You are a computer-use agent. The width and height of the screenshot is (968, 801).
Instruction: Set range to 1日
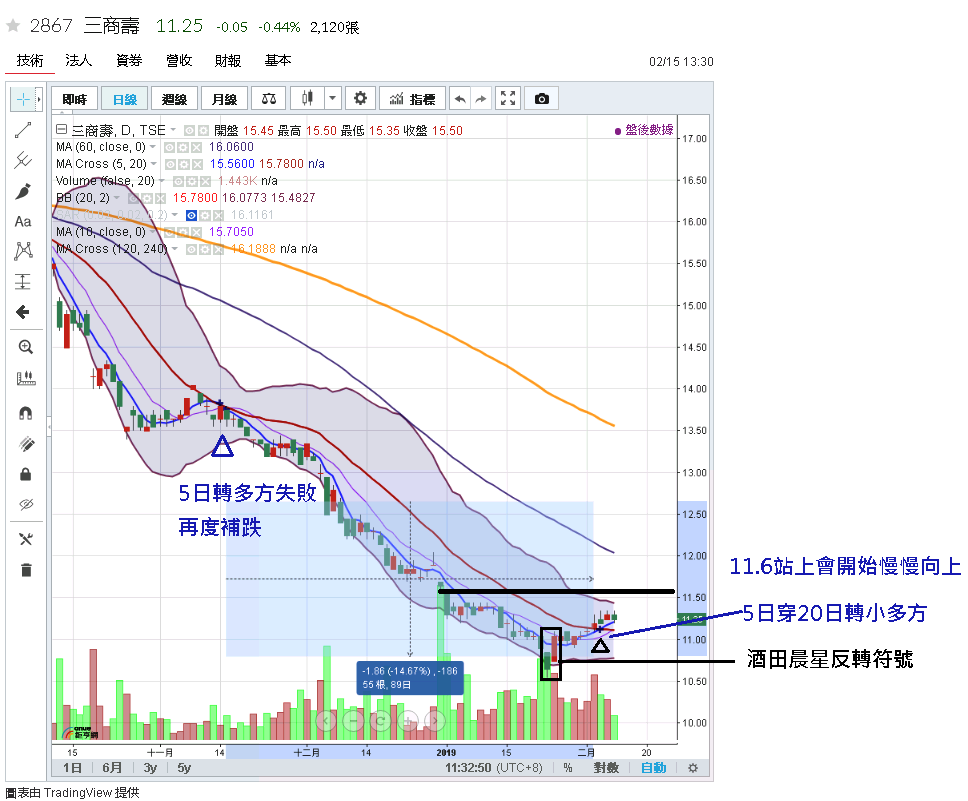tap(72, 768)
